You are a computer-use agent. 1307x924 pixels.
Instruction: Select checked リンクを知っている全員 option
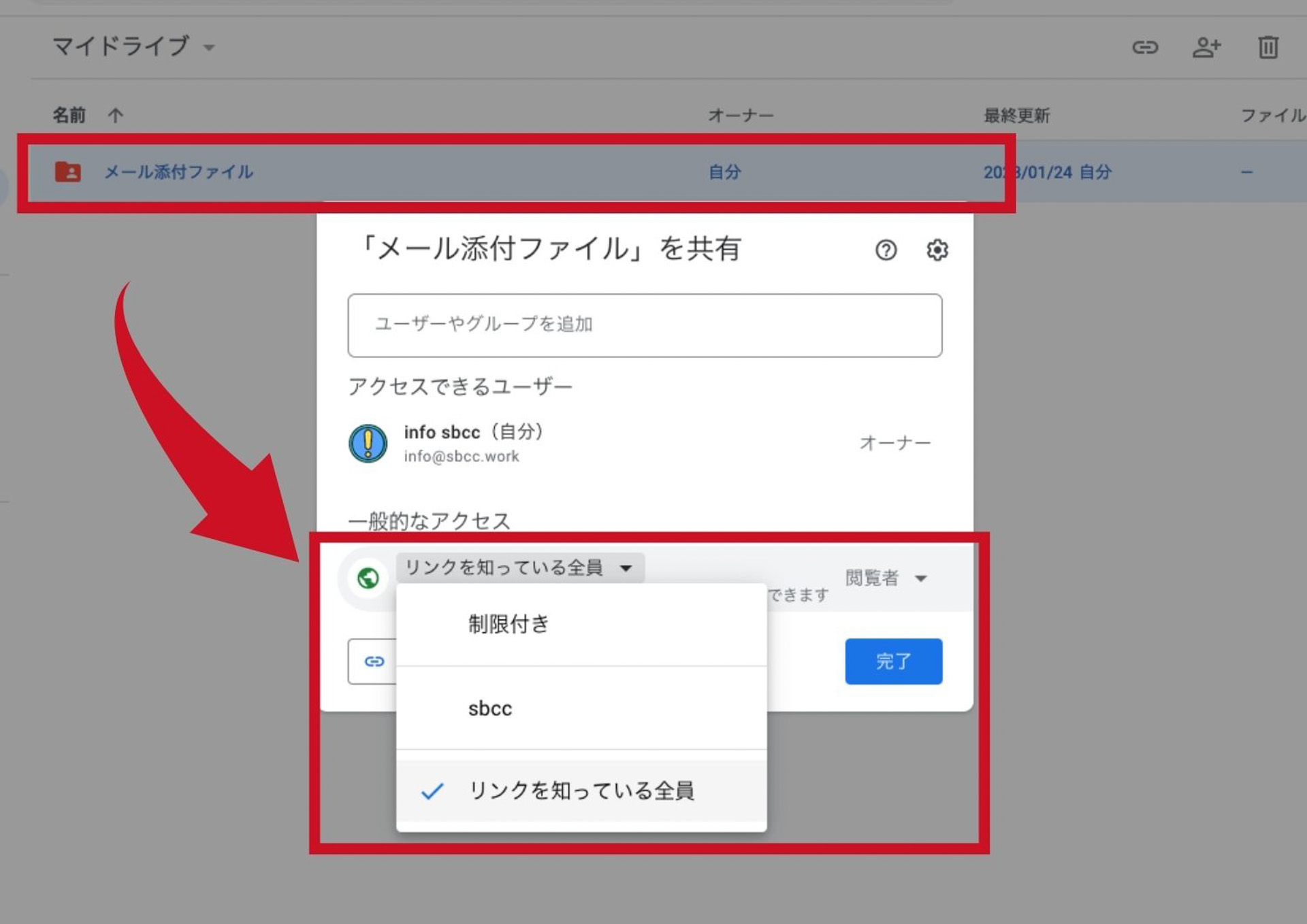click(581, 791)
